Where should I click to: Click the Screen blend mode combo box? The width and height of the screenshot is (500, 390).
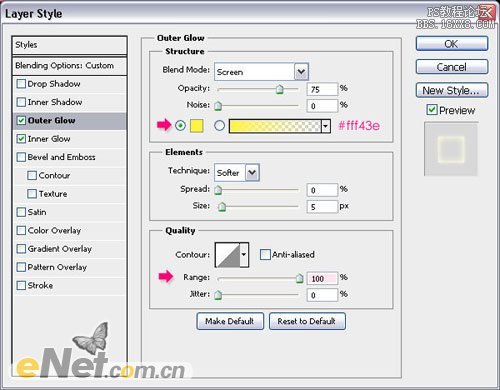tap(261, 72)
